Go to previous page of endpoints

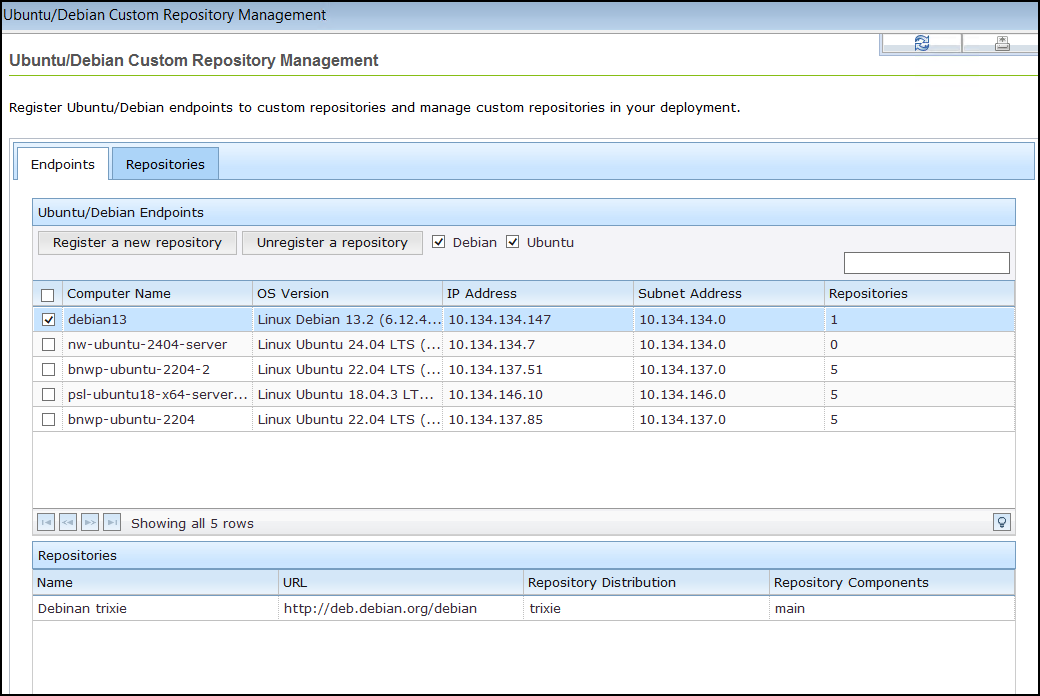click(68, 523)
